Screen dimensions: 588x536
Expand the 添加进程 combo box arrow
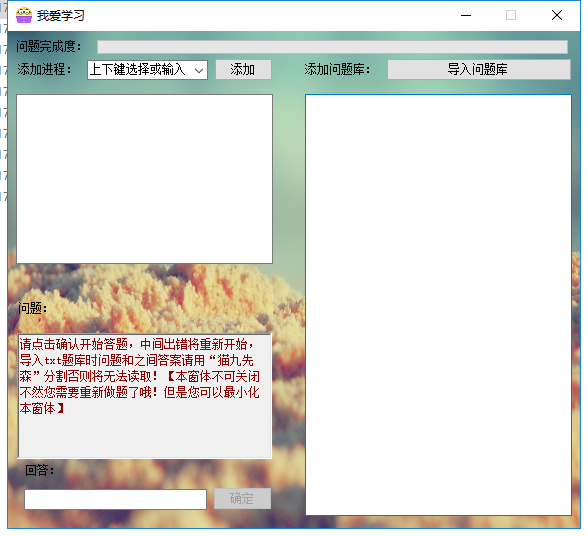(199, 70)
